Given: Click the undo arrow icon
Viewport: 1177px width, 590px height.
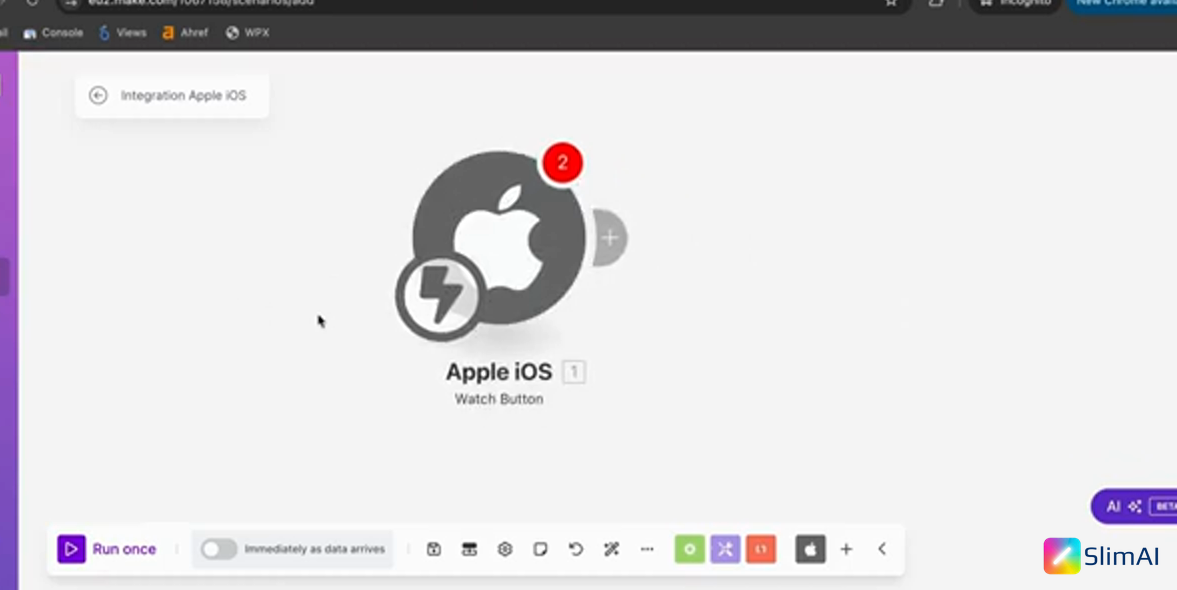Looking at the screenshot, I should click(x=576, y=549).
